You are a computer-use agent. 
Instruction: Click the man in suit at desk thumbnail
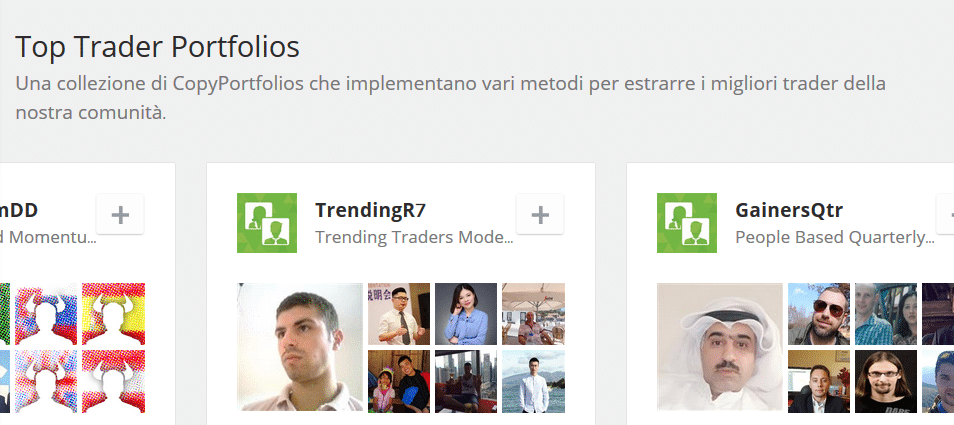coord(819,381)
